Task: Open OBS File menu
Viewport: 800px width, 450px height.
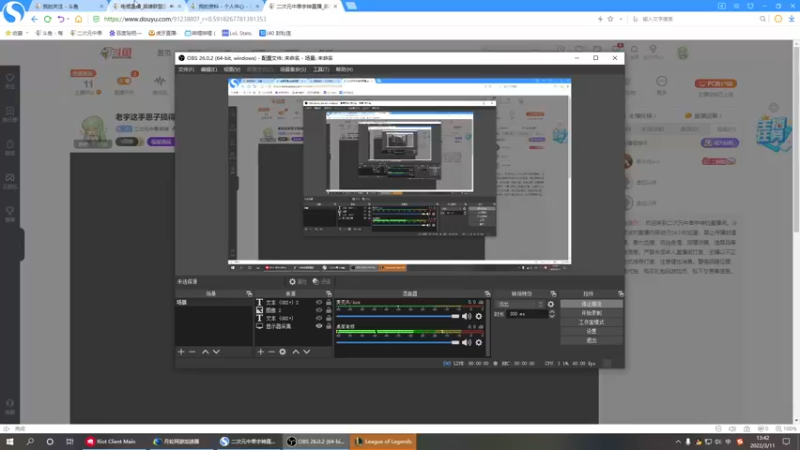Action: [186, 69]
